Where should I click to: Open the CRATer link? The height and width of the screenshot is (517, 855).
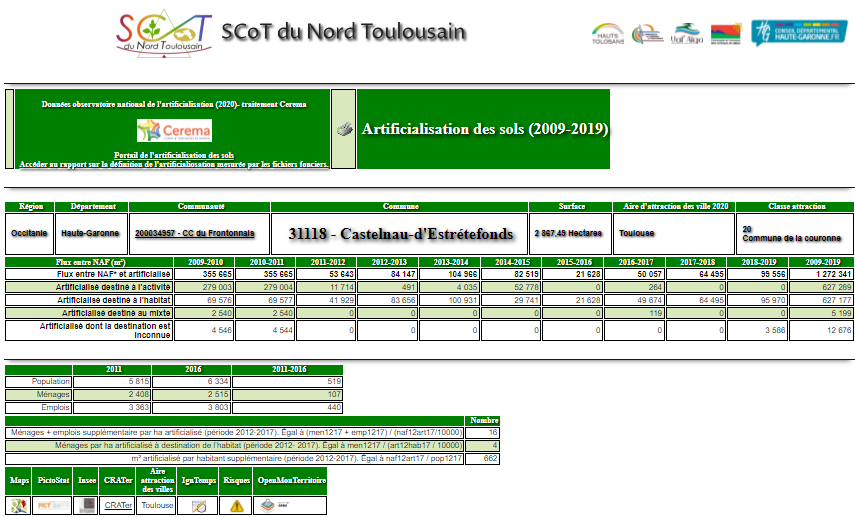(x=118, y=506)
